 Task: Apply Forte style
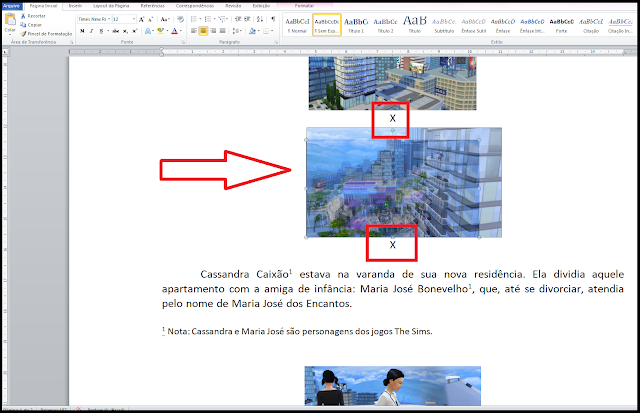(562, 25)
